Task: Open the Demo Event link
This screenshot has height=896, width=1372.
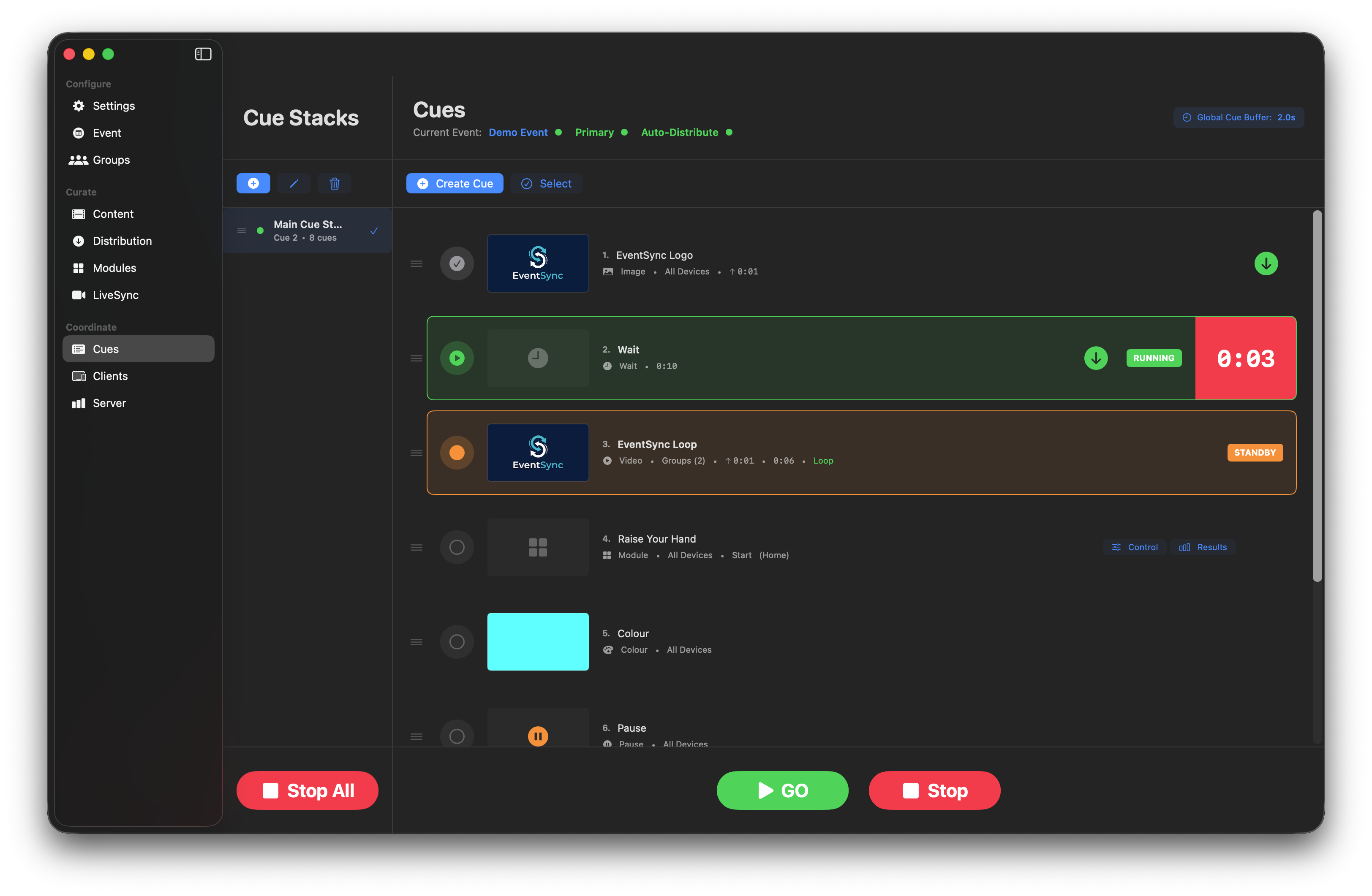Action: 518,133
